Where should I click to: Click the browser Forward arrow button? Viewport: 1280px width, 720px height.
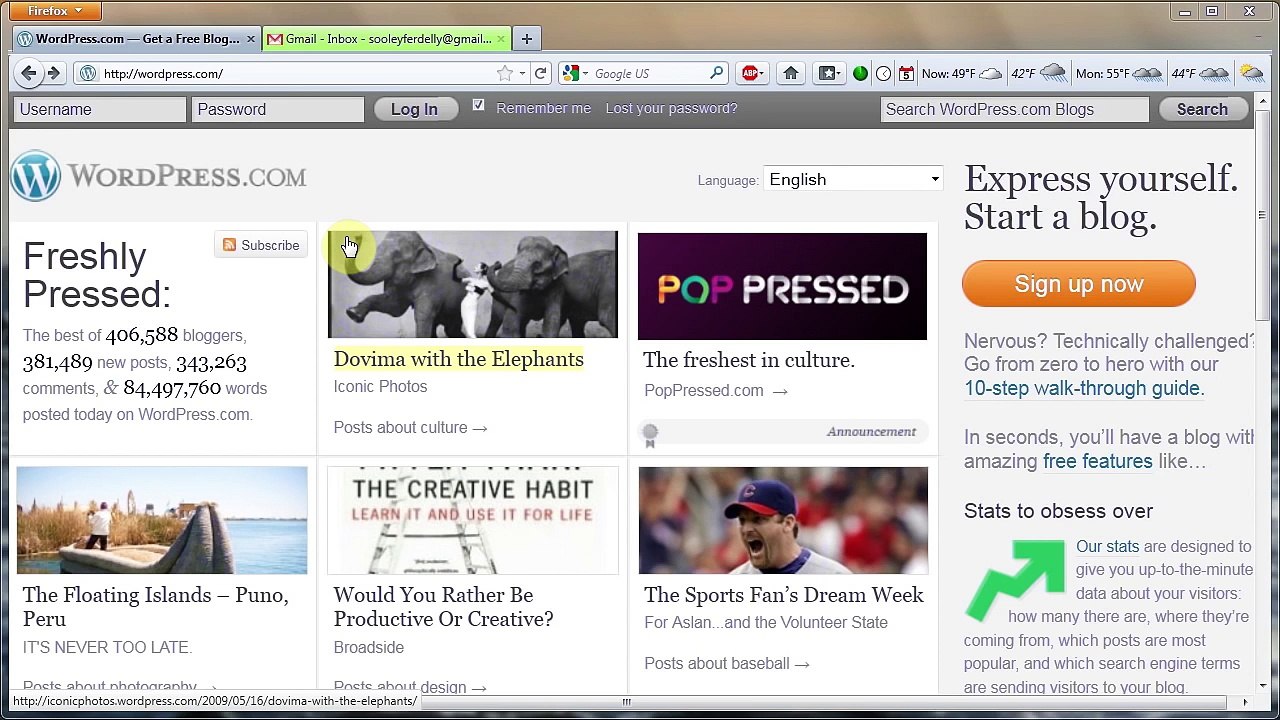[x=54, y=73]
